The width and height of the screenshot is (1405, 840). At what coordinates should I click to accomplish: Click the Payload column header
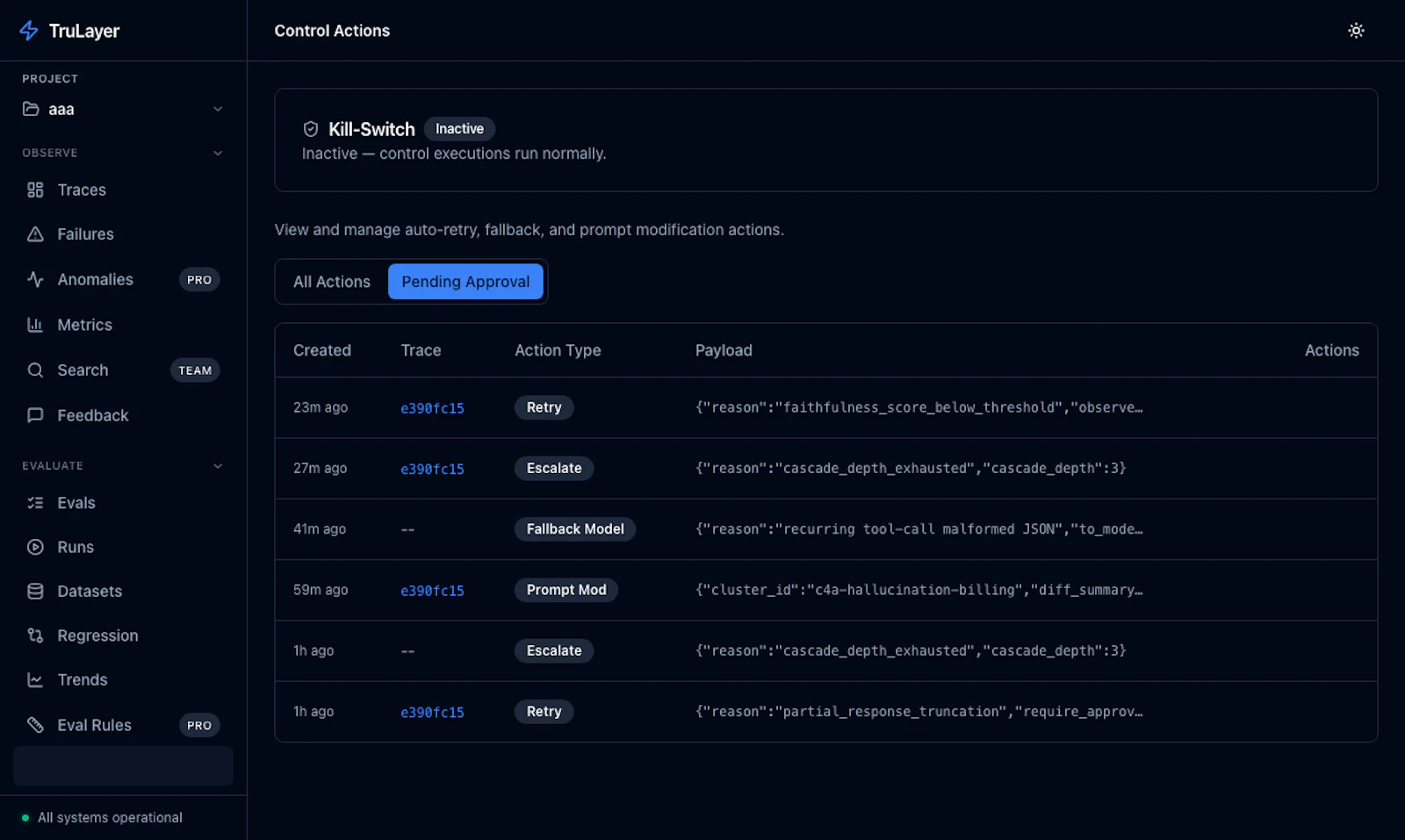tap(724, 350)
